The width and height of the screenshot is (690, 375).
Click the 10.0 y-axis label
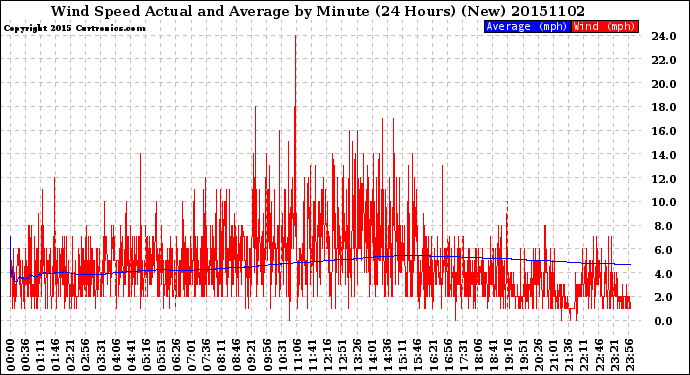(664, 202)
